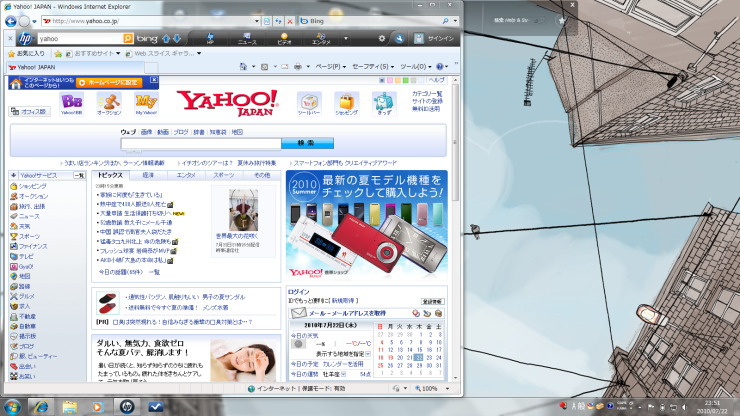Switch to 経済 news tab
740x416 pixels.
click(148, 175)
